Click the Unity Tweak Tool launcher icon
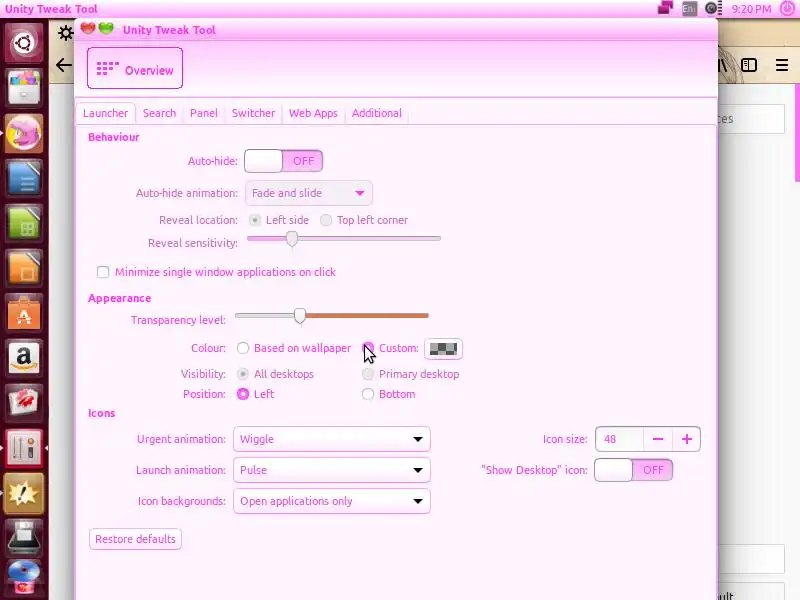Image resolution: width=800 pixels, height=600 pixels. 23,448
